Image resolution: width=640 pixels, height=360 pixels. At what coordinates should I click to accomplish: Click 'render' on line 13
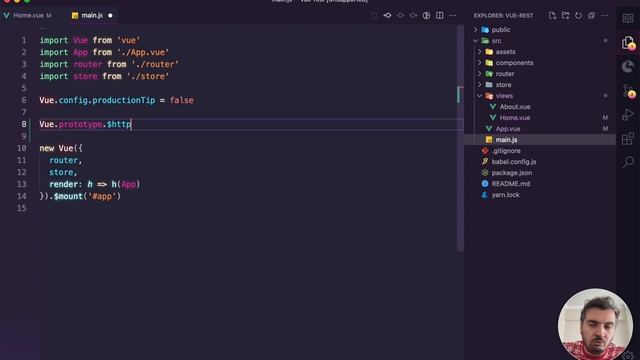coord(63,184)
